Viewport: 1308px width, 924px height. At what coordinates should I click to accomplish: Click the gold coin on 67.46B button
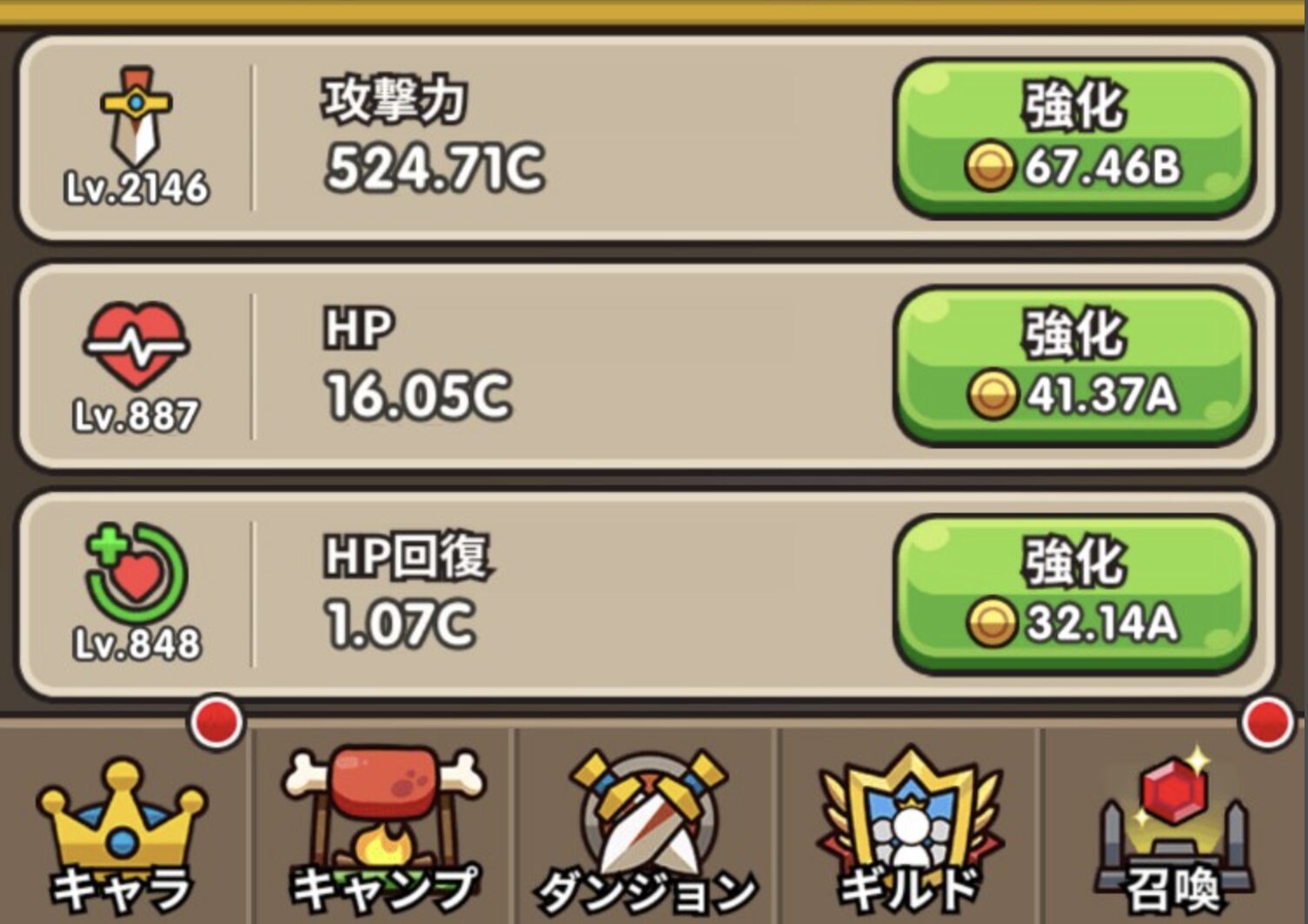tap(989, 167)
